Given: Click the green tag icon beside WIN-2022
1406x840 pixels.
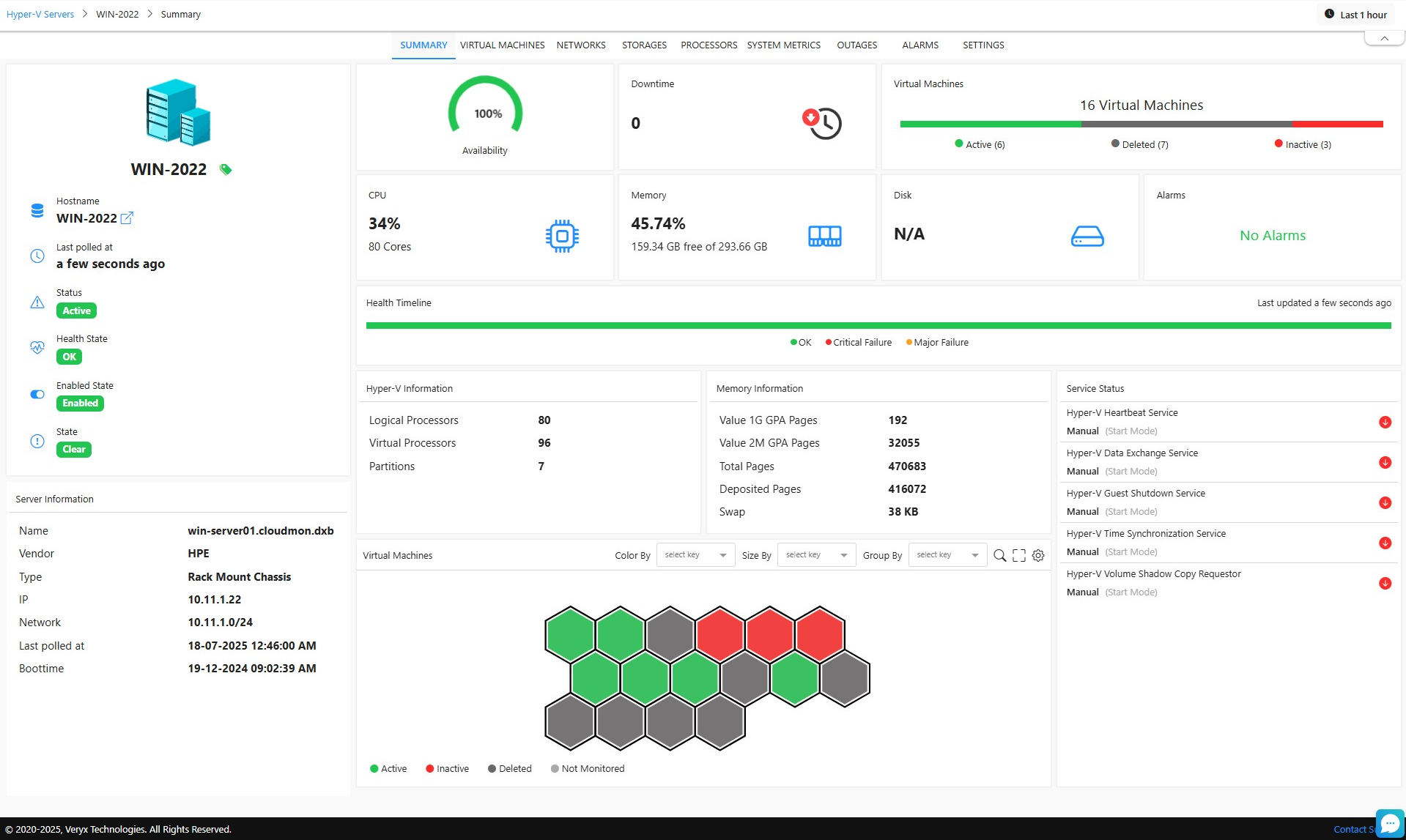Looking at the screenshot, I should (226, 169).
